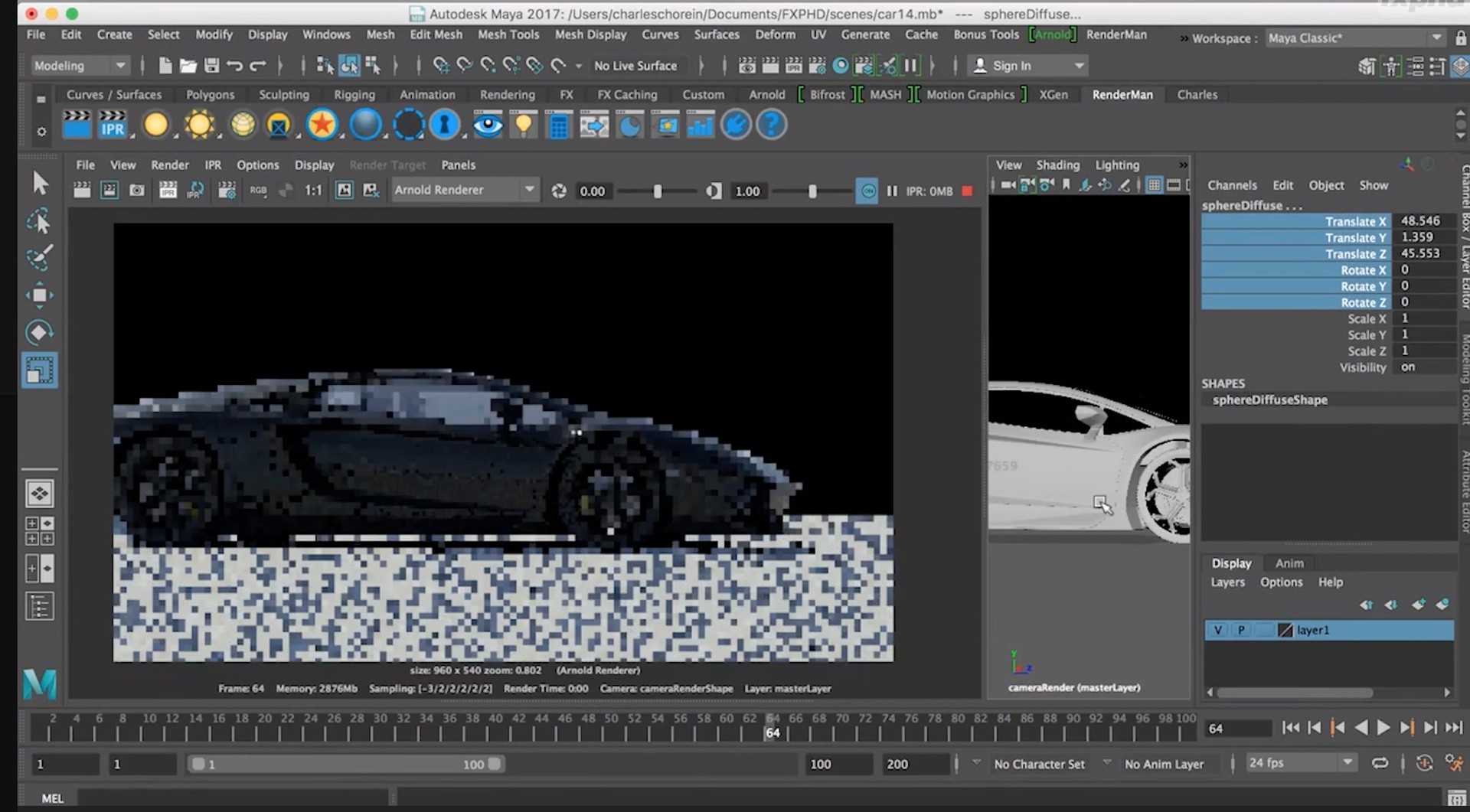Click the spiky sun light shelf icon
1470x812 pixels.
pos(200,125)
